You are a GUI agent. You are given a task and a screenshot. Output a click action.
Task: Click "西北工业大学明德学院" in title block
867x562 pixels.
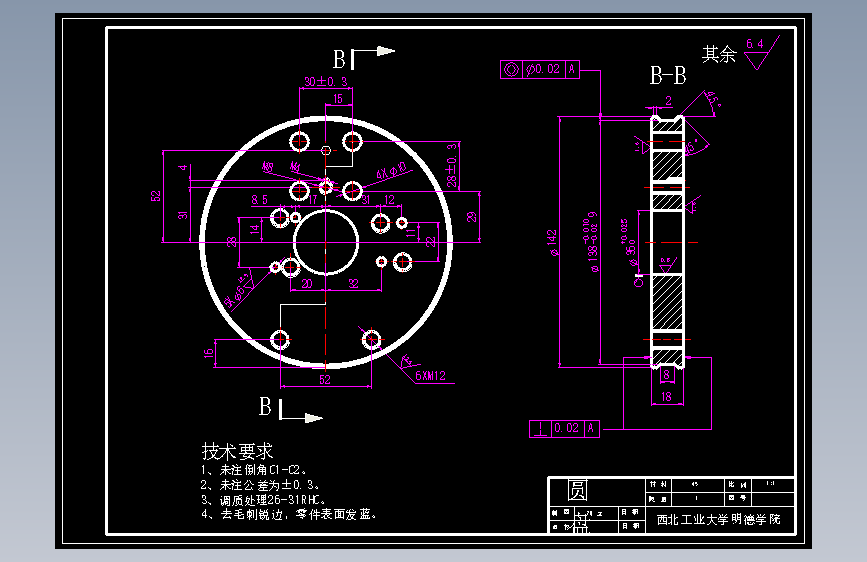718,519
